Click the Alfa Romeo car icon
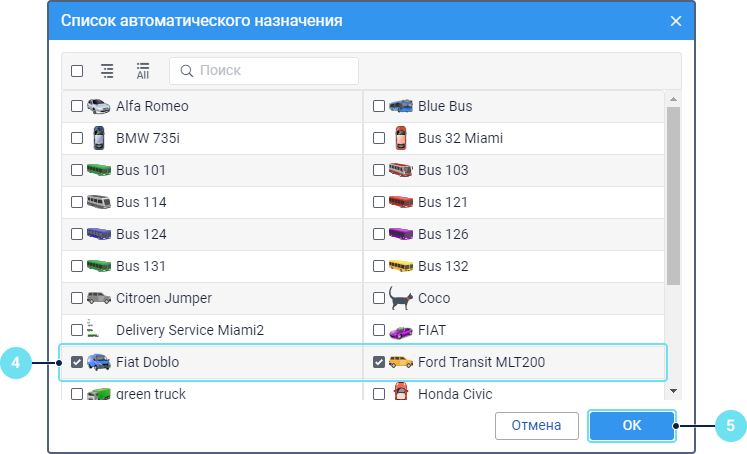This screenshot has height=454, width=747. pos(98,106)
